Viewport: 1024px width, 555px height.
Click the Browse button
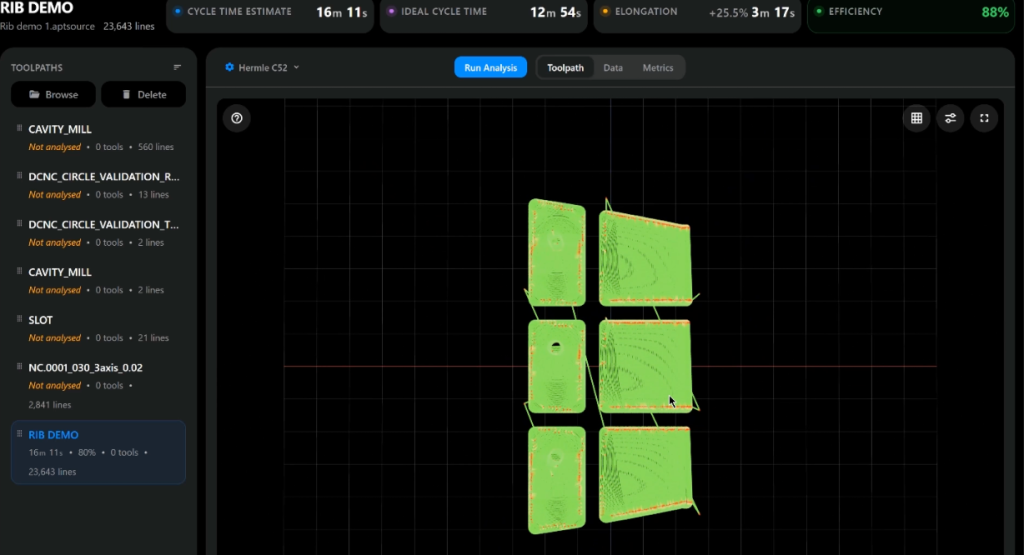pos(54,95)
